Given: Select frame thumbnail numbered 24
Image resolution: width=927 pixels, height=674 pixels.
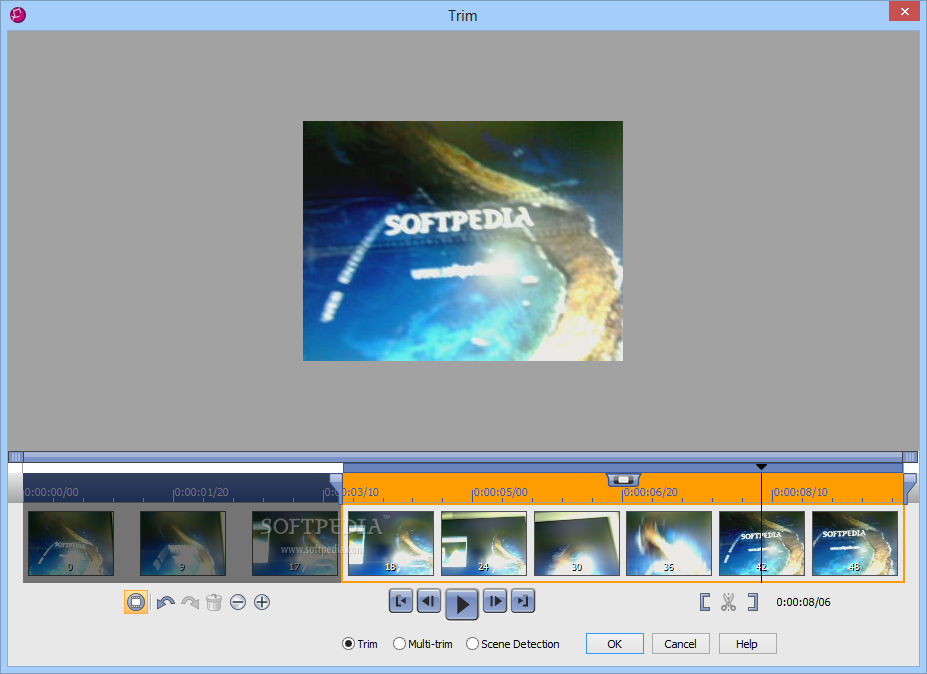Looking at the screenshot, I should [484, 543].
